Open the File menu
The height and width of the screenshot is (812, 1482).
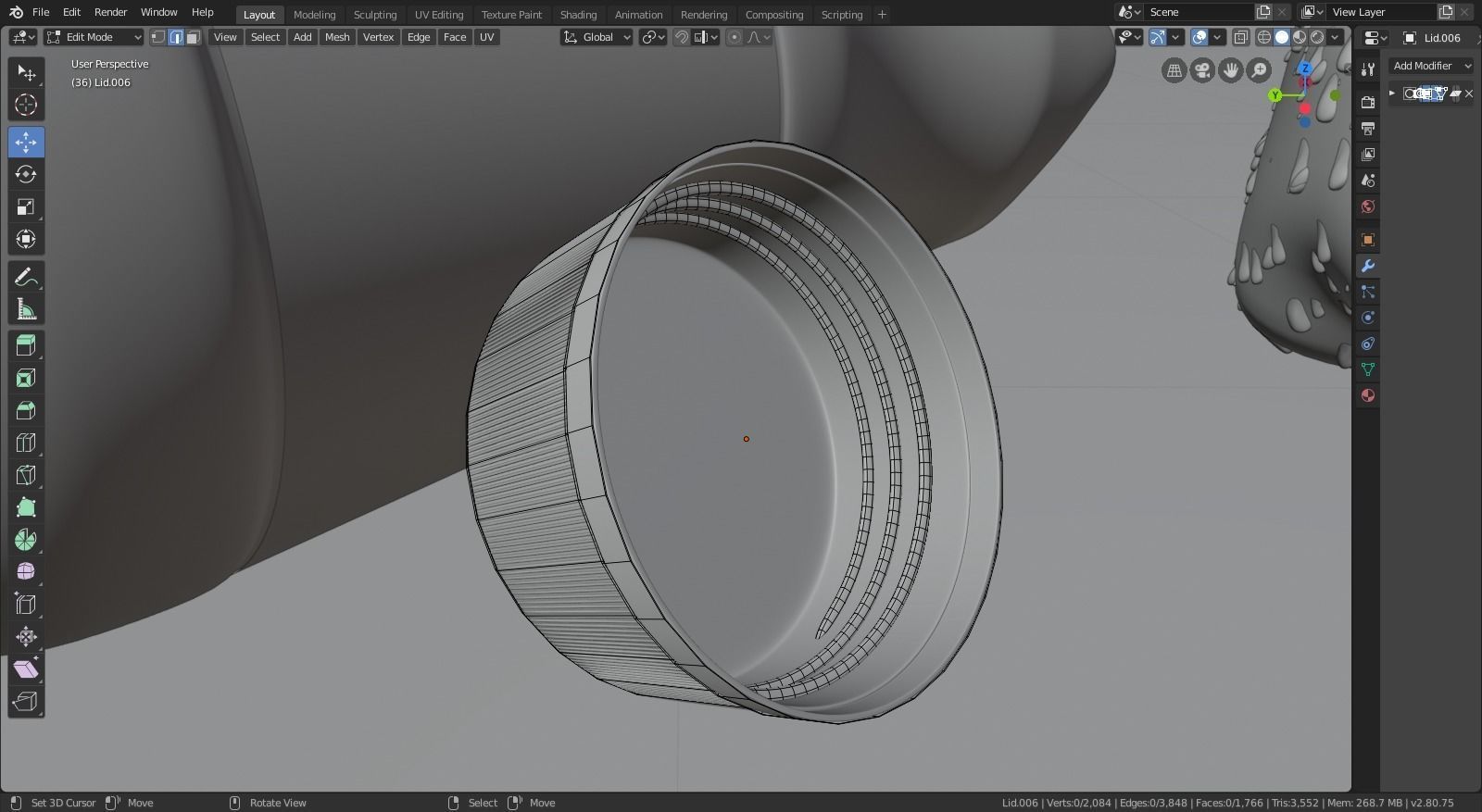click(41, 12)
